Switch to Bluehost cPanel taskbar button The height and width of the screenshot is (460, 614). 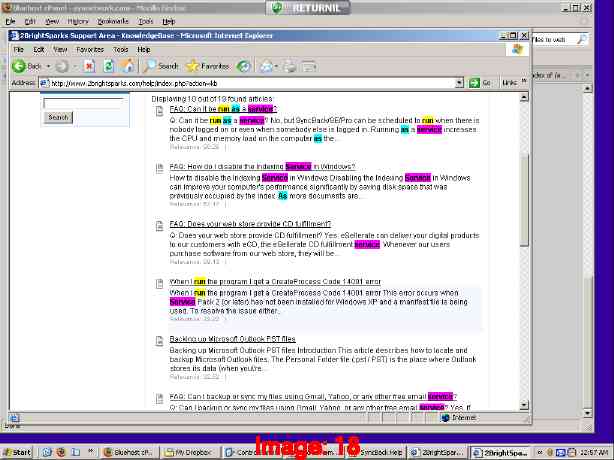[x=128, y=452]
